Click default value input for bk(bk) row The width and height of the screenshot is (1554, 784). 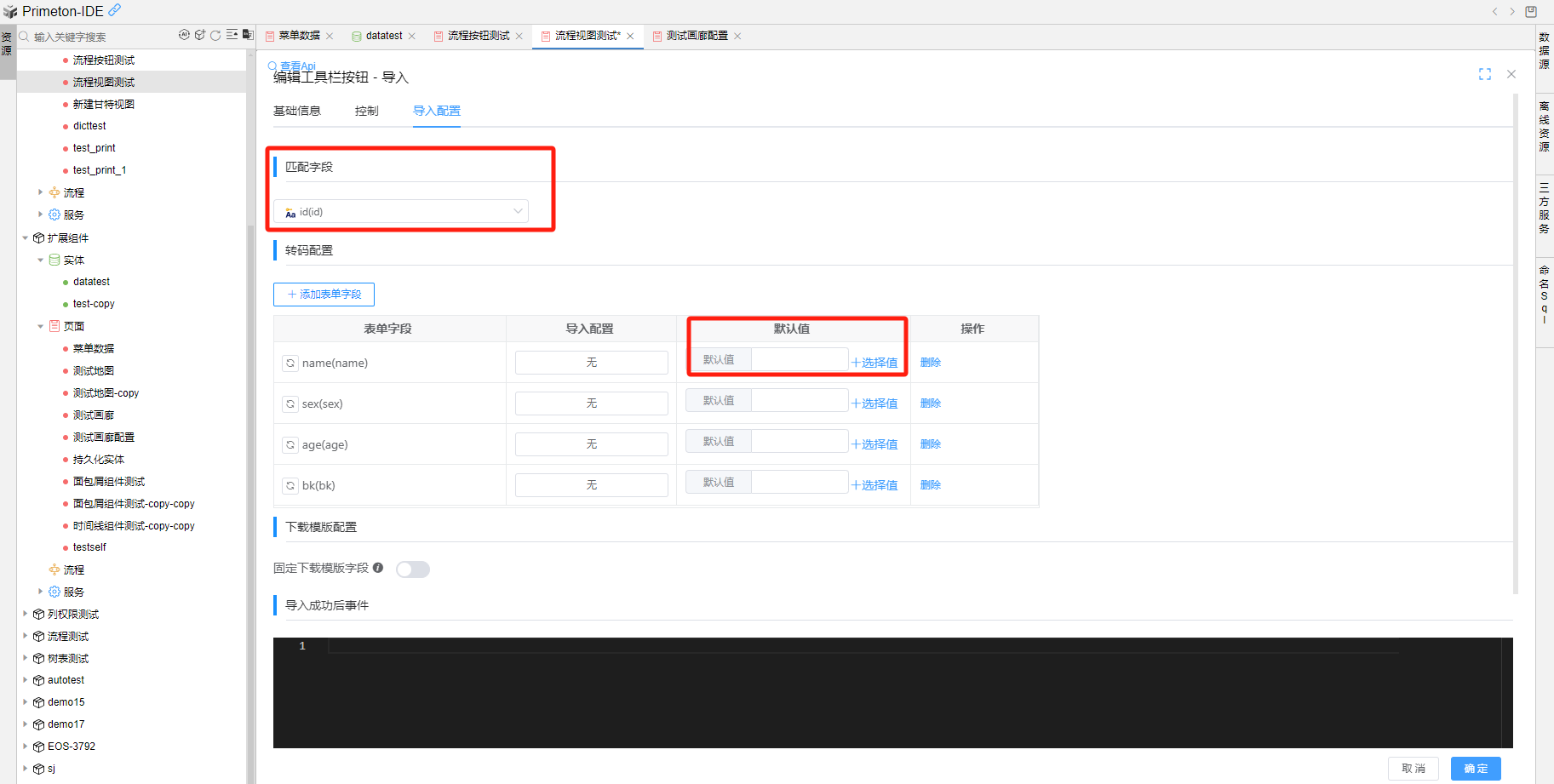(799, 483)
